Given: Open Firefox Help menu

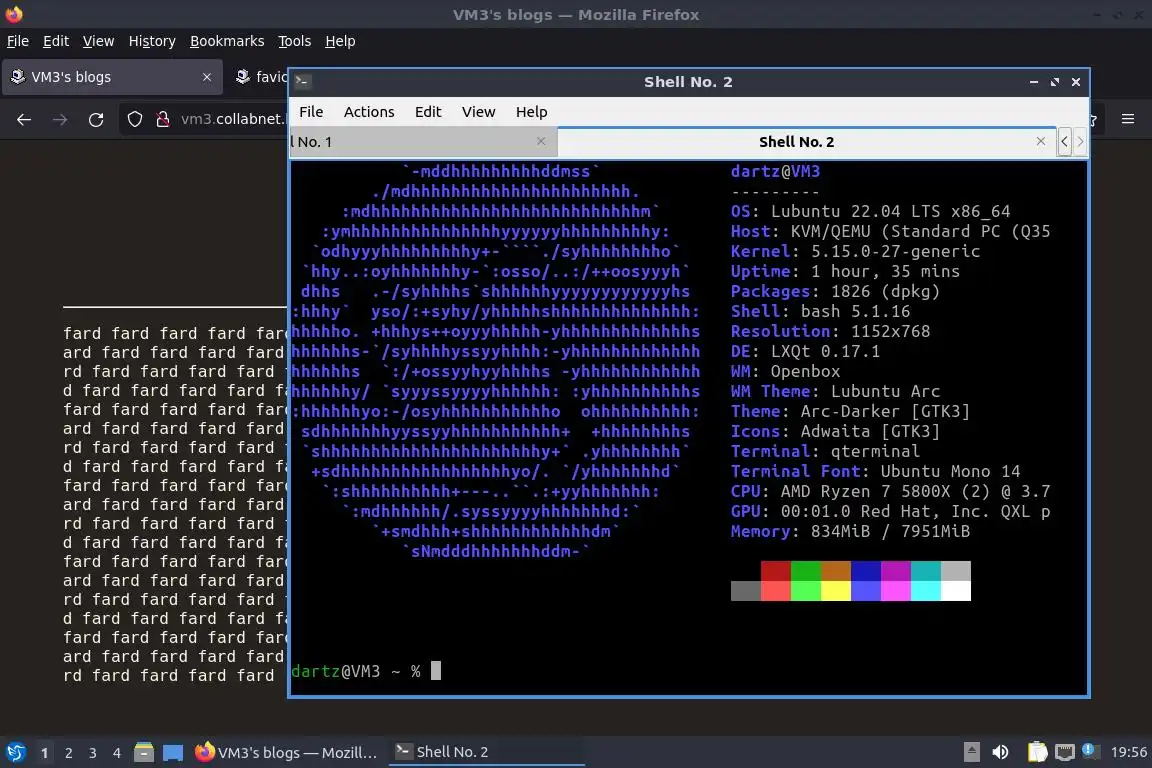Looking at the screenshot, I should pos(340,41).
